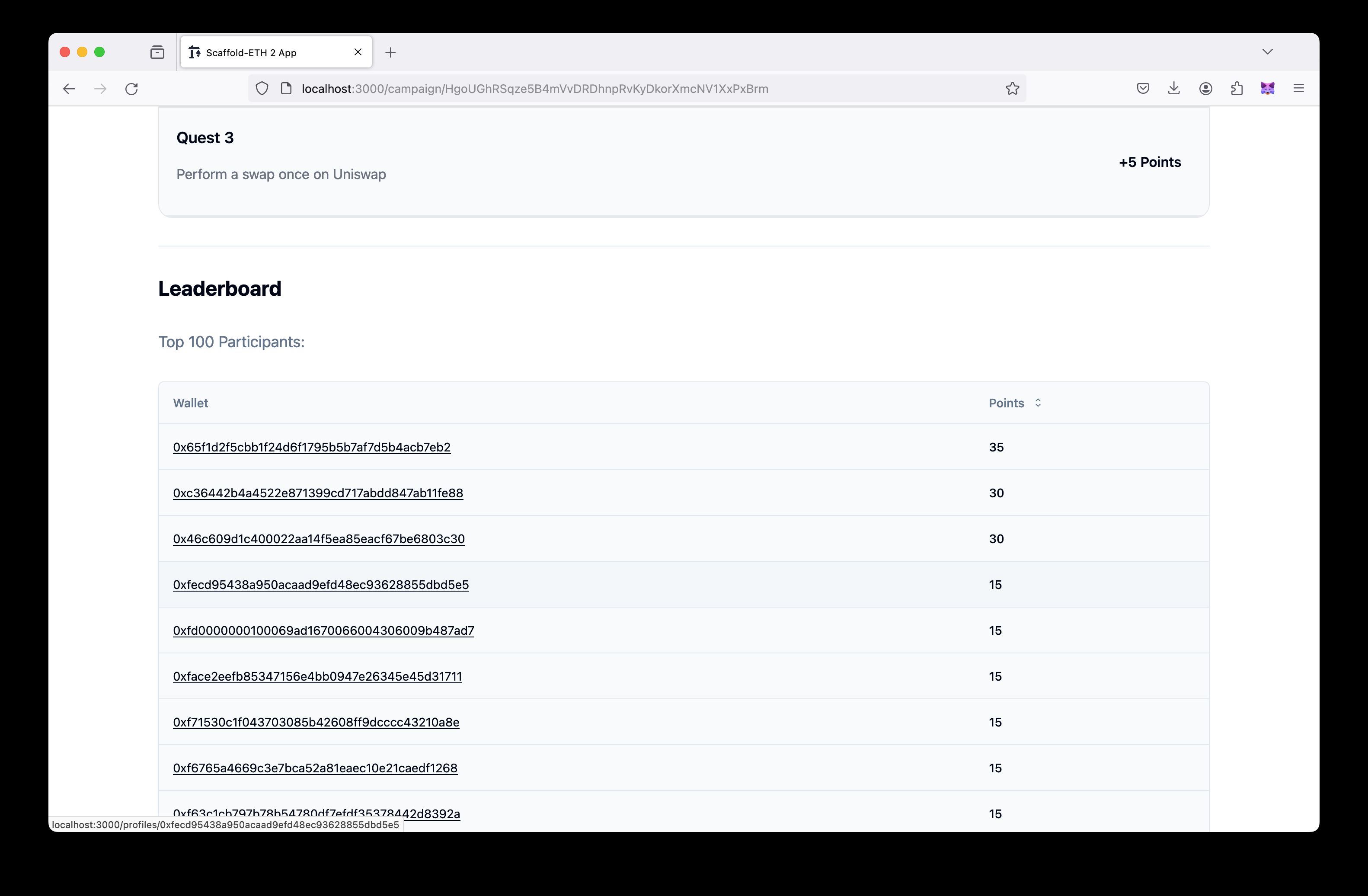Image resolution: width=1368 pixels, height=896 pixels.
Task: Open the Downloads panel
Action: [1174, 89]
